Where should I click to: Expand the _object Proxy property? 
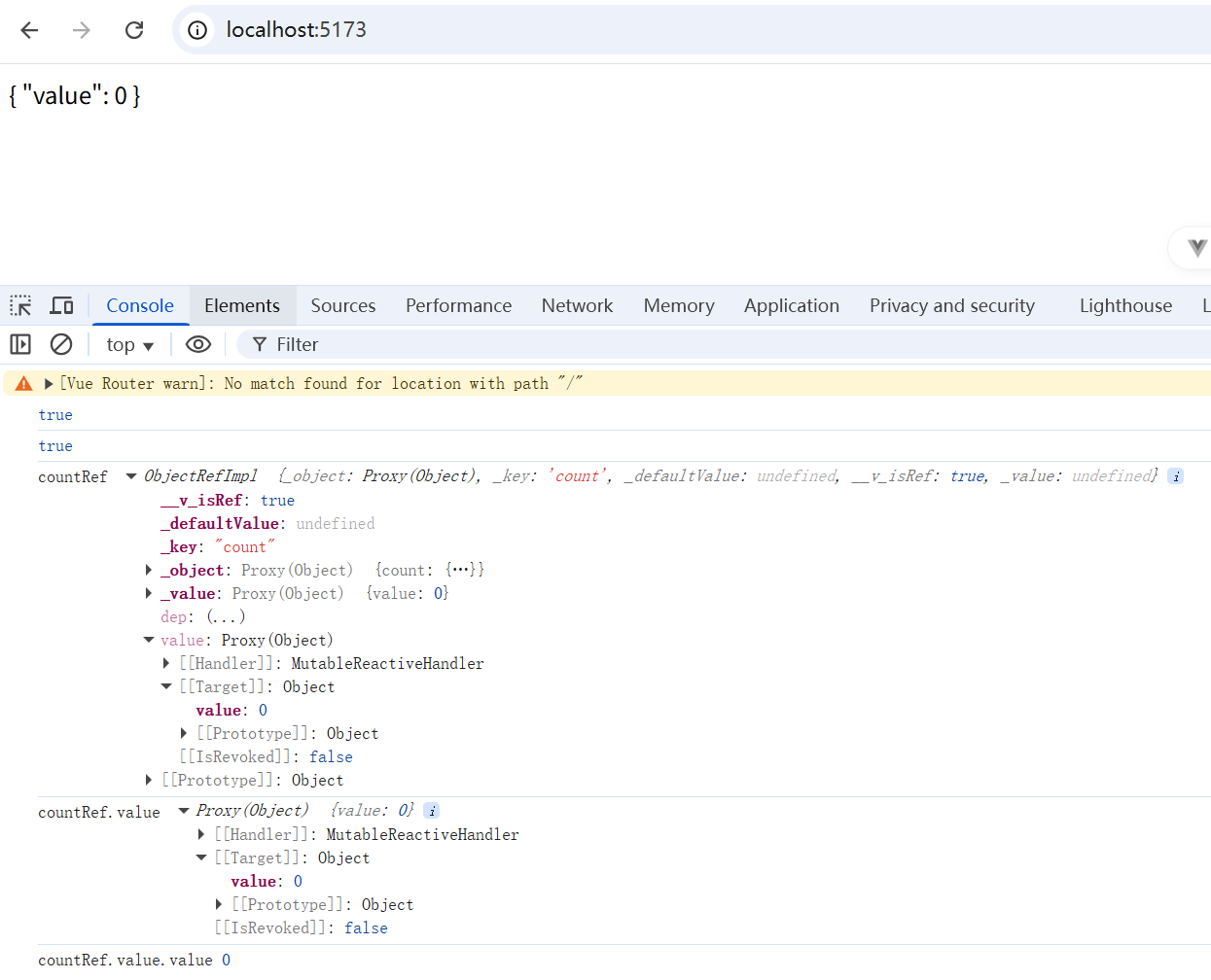(x=149, y=570)
